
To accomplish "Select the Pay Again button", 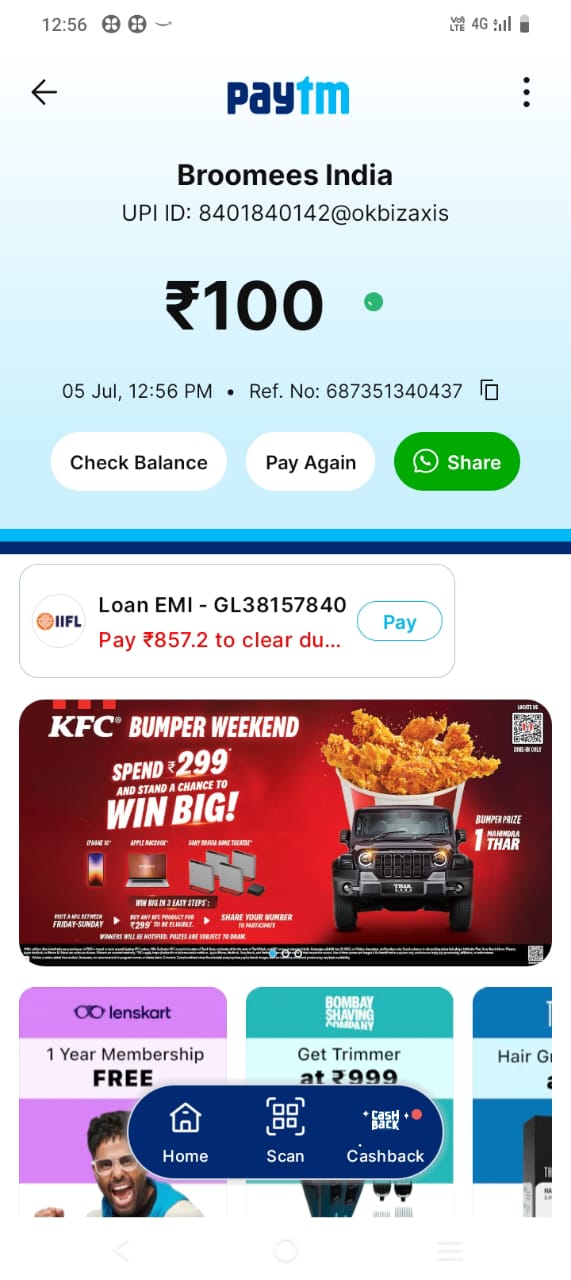I will pos(311,462).
